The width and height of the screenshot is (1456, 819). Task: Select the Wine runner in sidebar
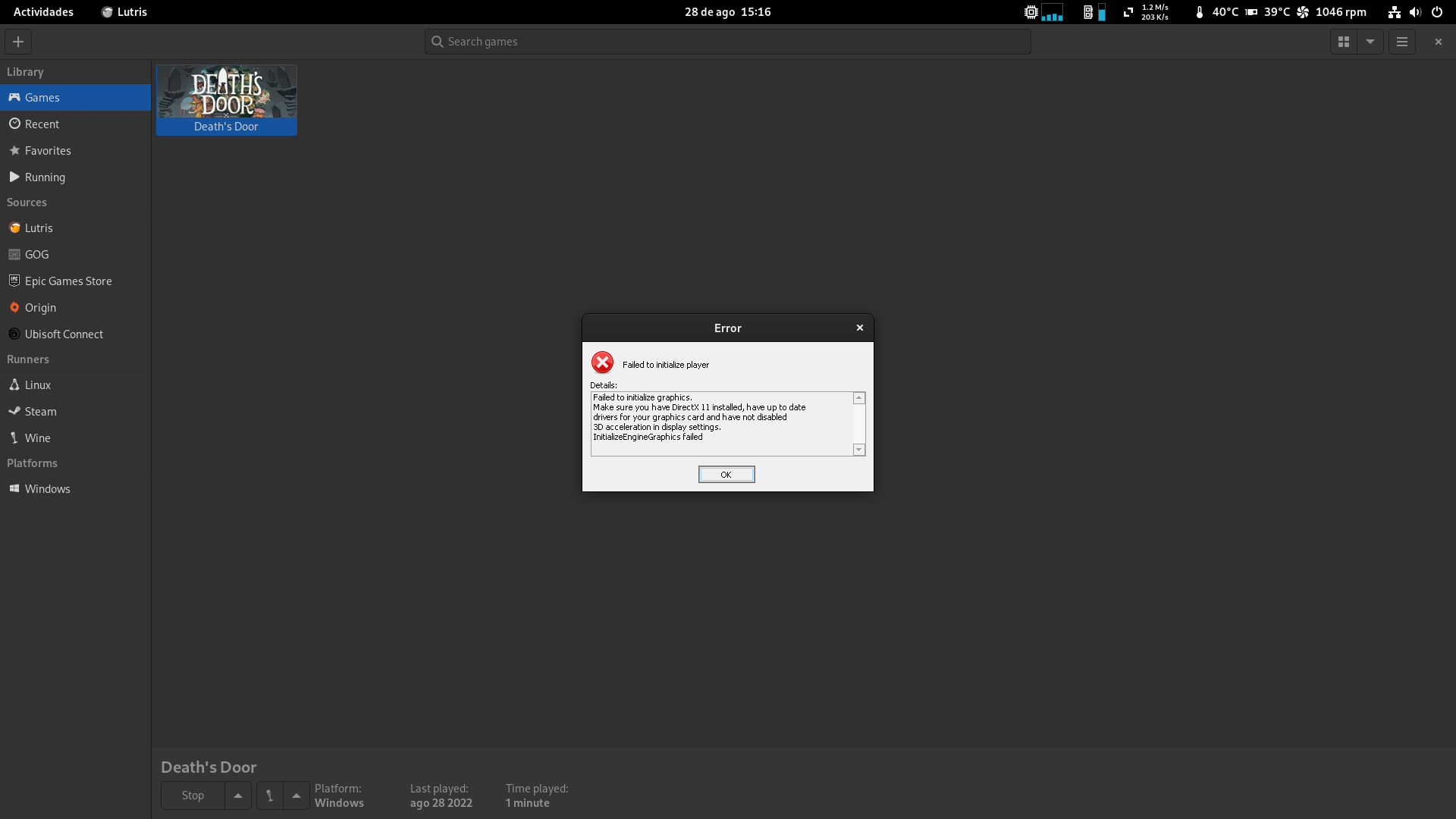(36, 438)
